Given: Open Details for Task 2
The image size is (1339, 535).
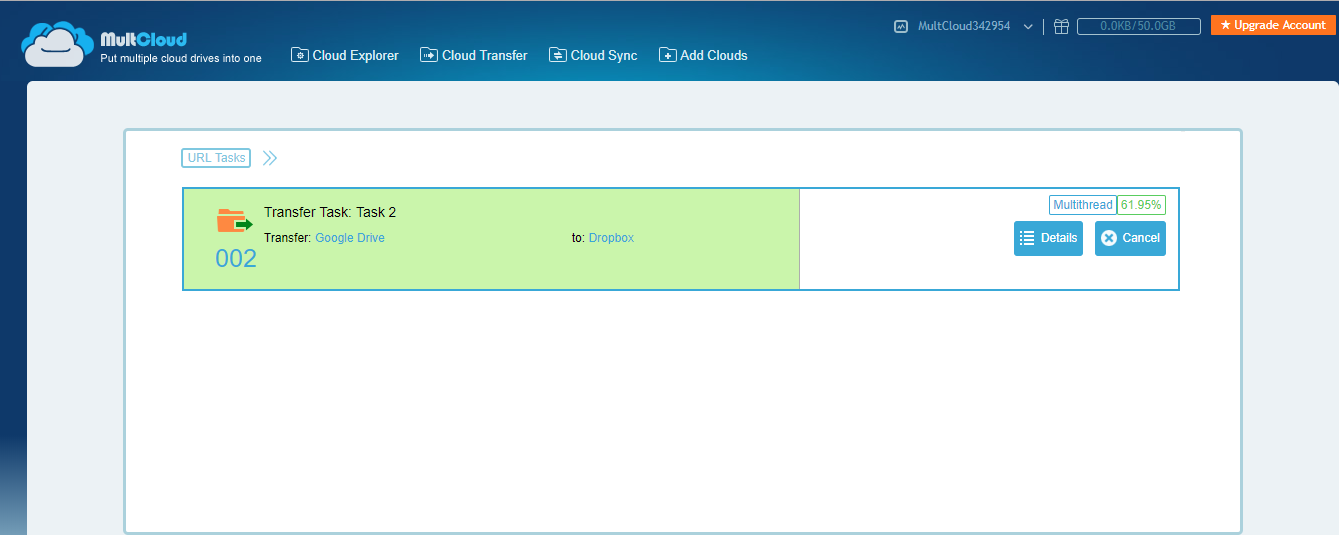Looking at the screenshot, I should point(1048,238).
